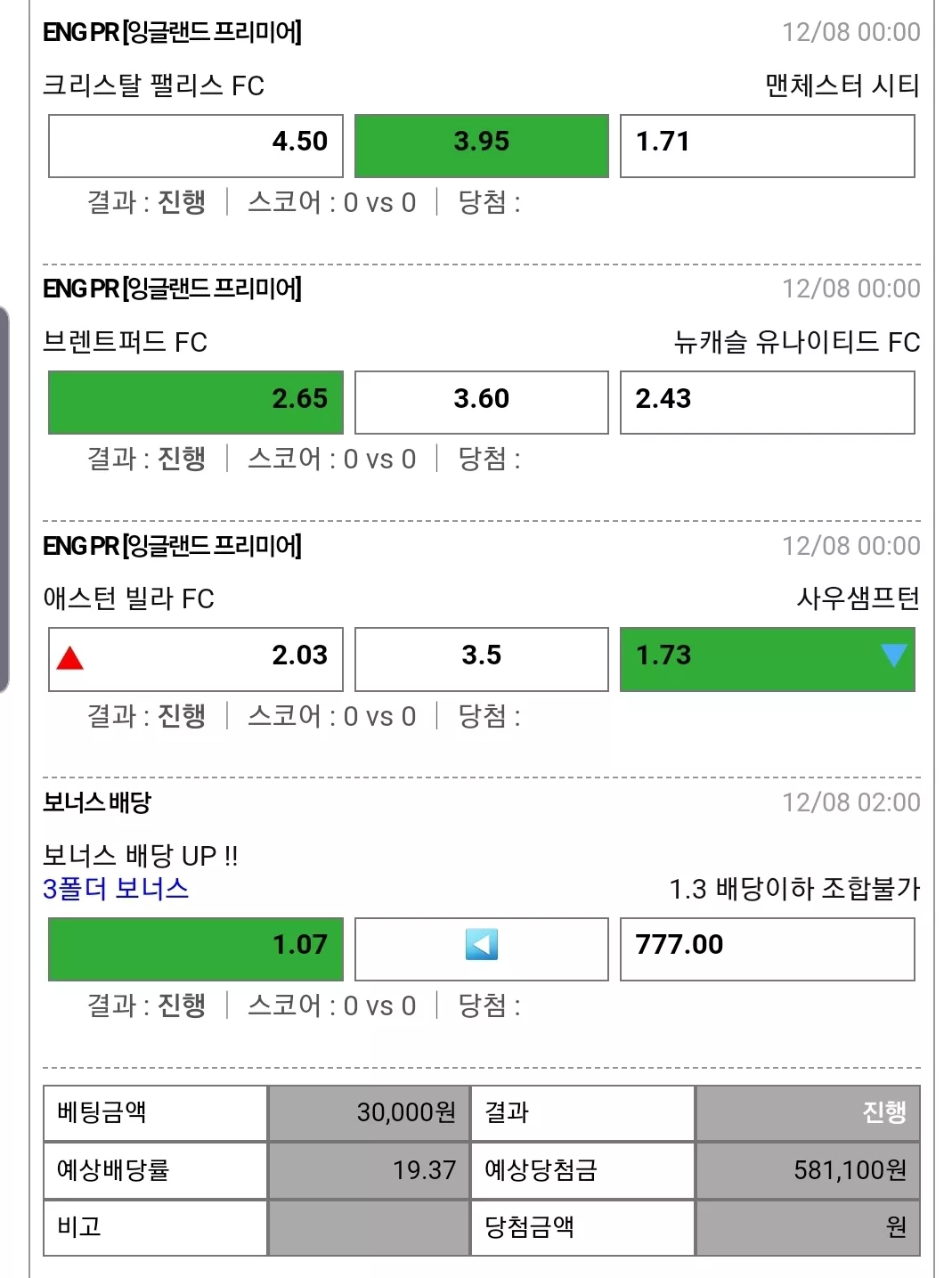This screenshot has width=952, height=1278.
Task: Click the empty 비고 remarks field
Action: [369, 1228]
